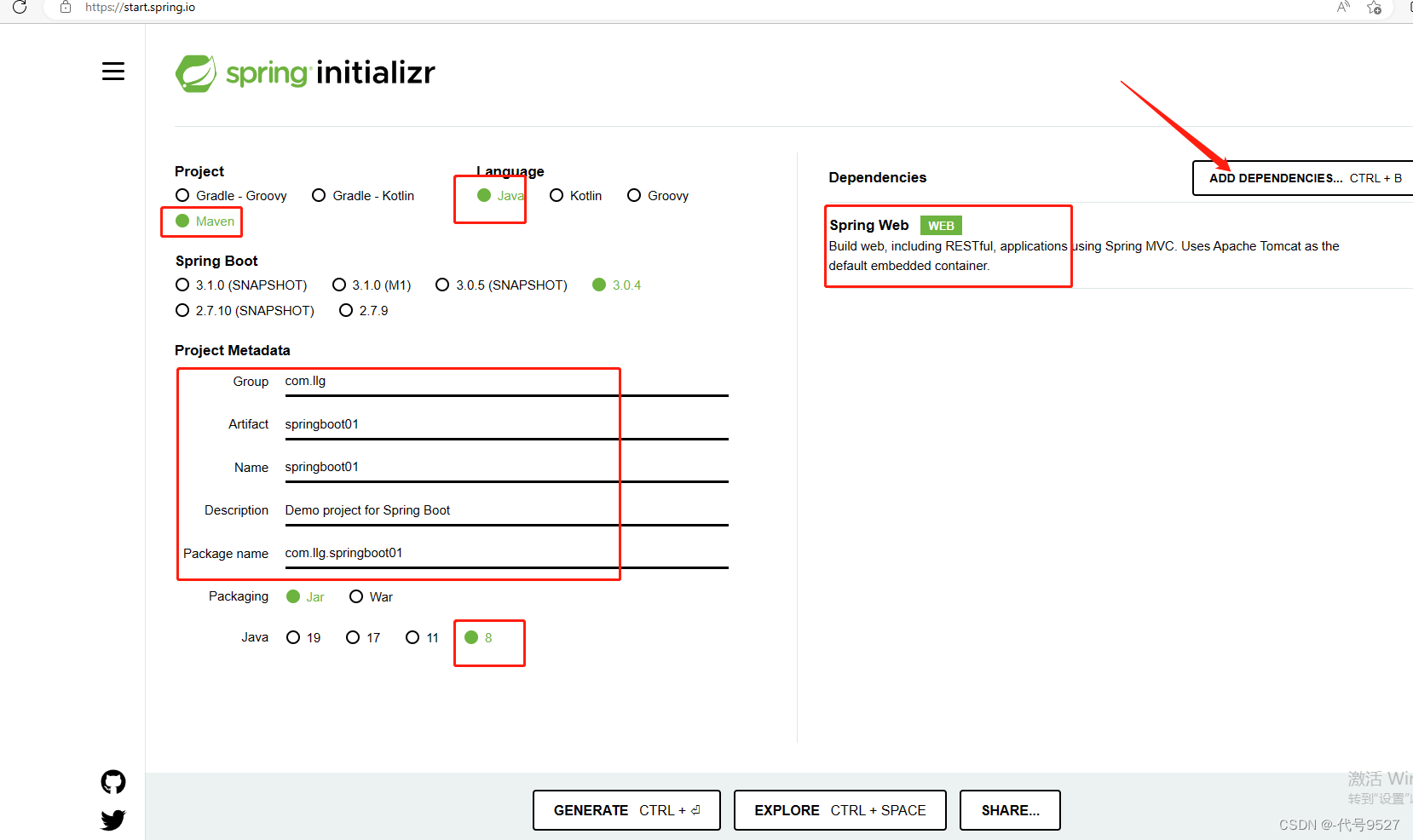
Task: Select Maven project type
Action: click(x=205, y=222)
